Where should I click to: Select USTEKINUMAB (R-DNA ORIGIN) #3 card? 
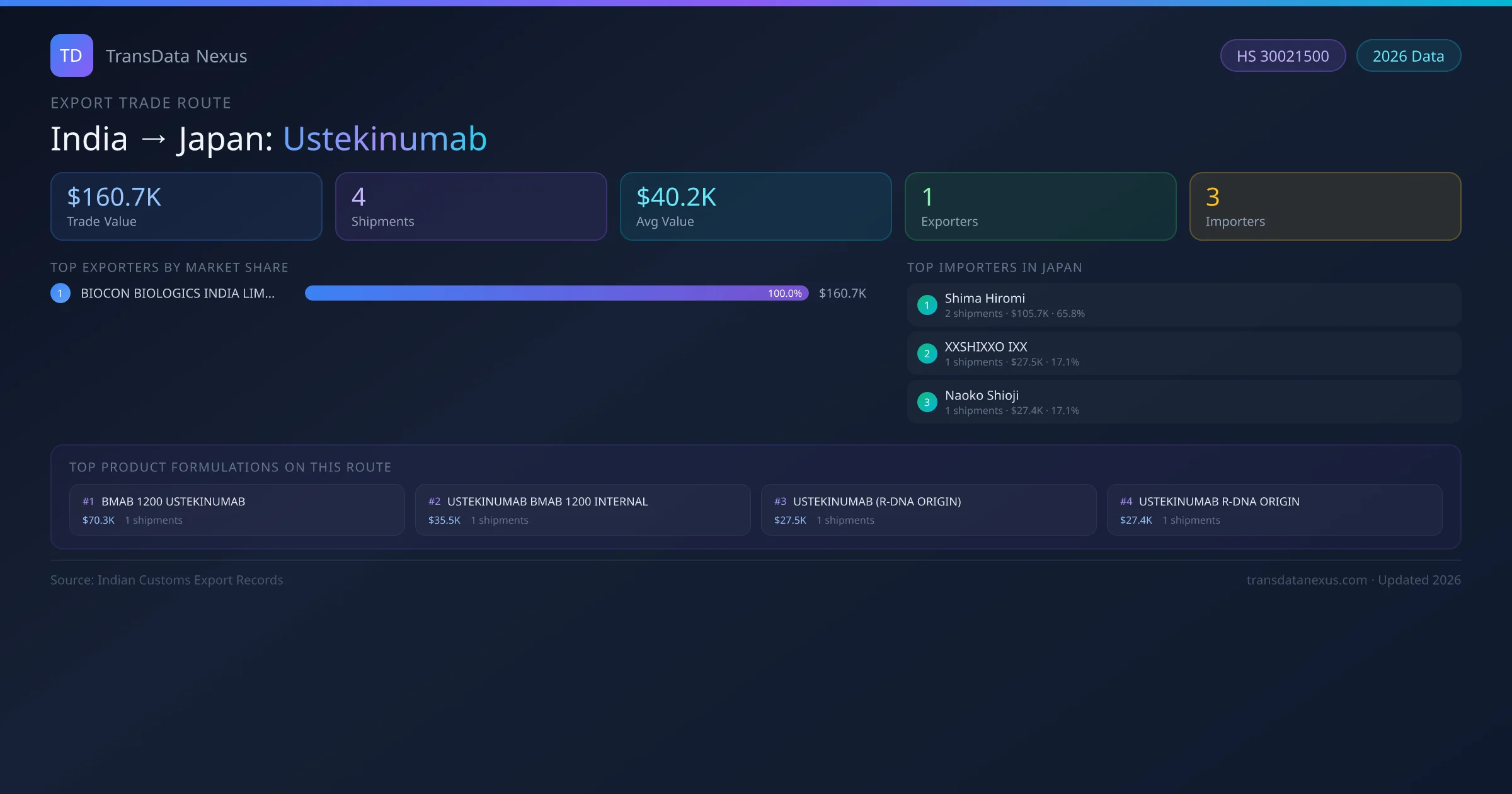click(x=928, y=510)
